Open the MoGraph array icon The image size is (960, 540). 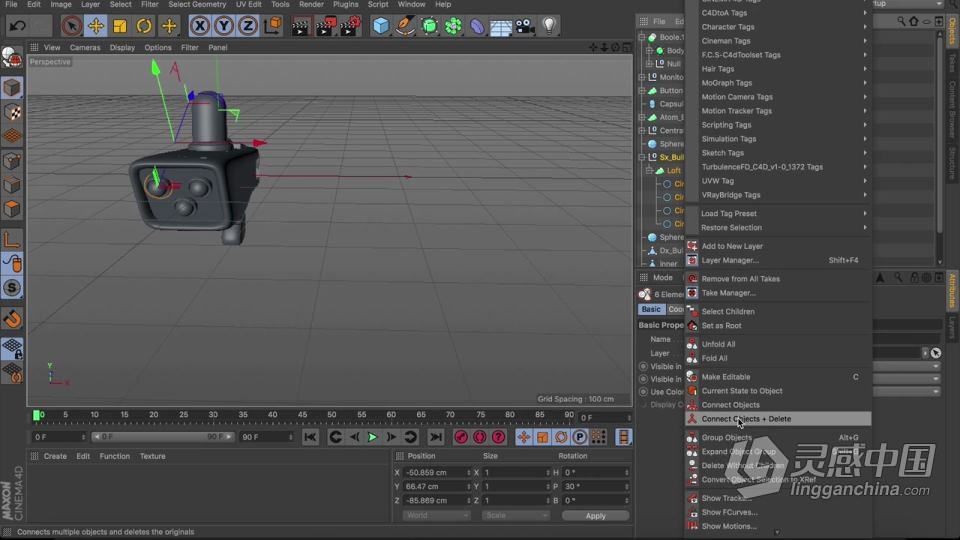click(453, 26)
